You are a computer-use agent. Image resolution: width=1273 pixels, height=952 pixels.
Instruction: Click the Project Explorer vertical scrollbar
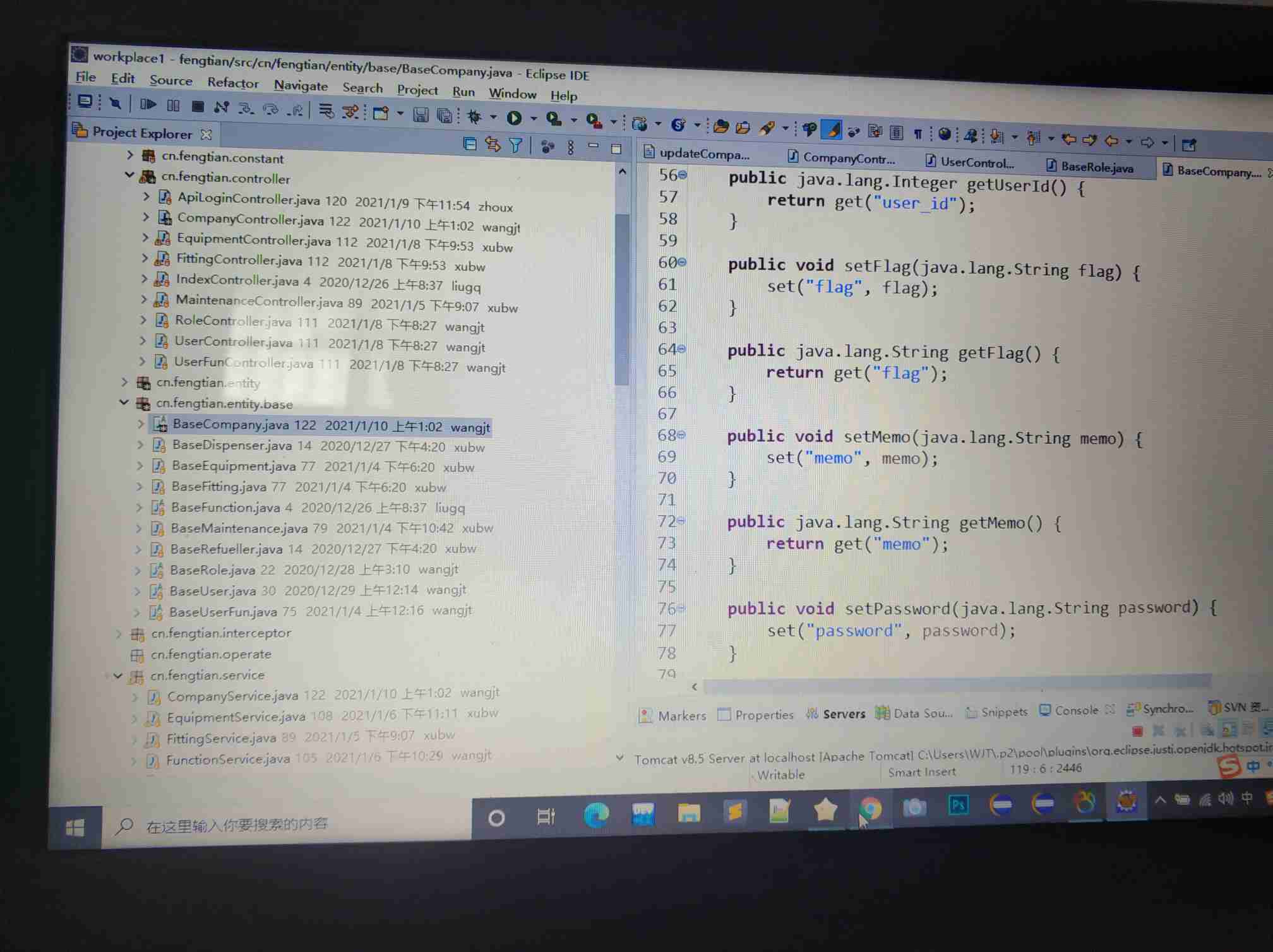point(622,297)
